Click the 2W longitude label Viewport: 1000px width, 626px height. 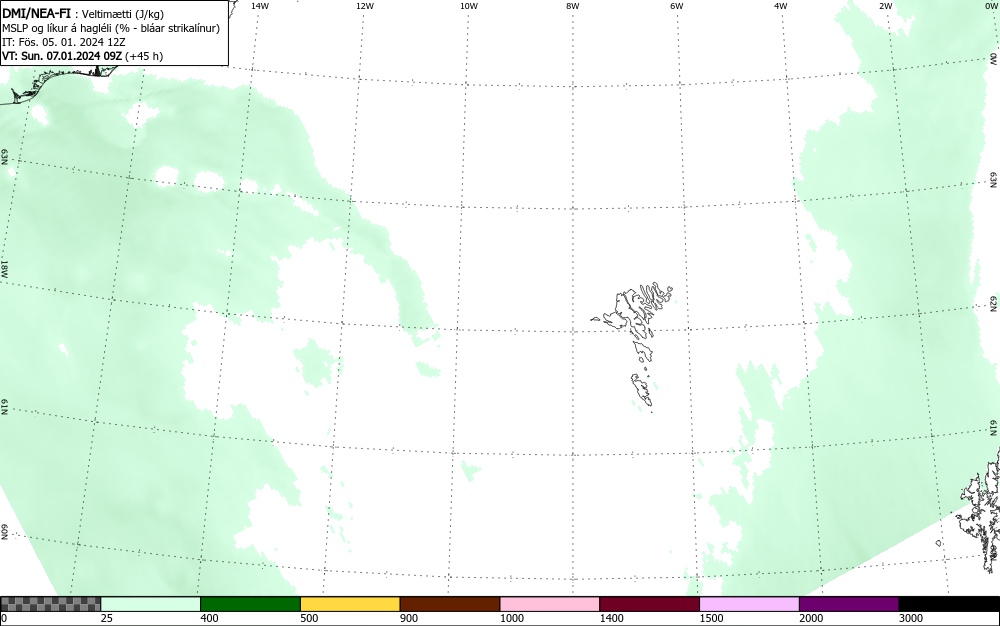(885, 6)
